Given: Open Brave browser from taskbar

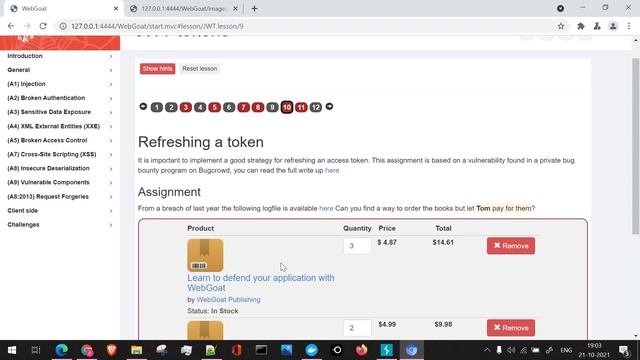Looking at the screenshot, I should (111, 350).
